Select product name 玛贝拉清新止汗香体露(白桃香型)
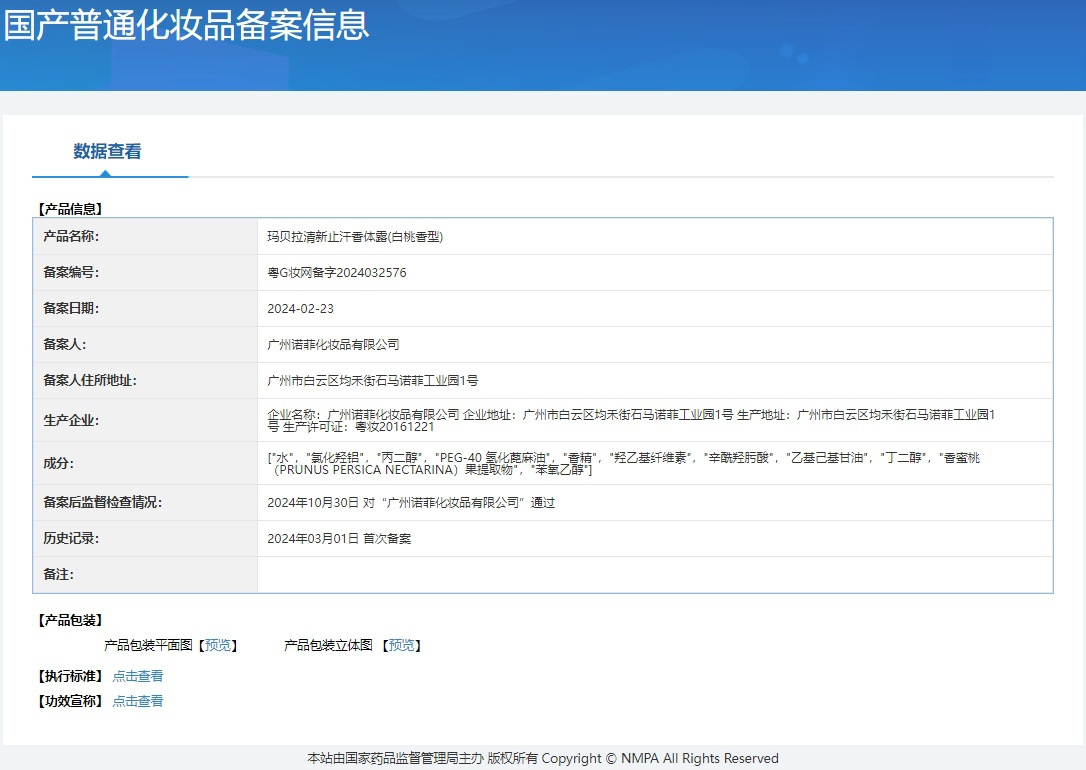This screenshot has height=770, width=1086. click(355, 237)
